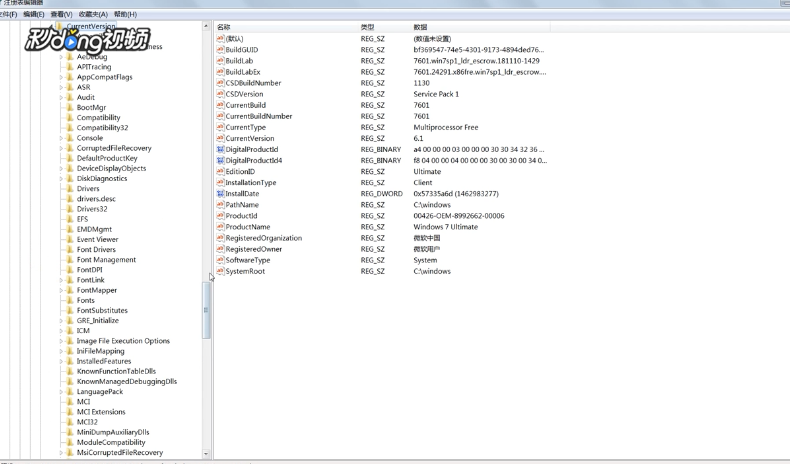Click the data cell 'Service Pack 1'
This screenshot has height=464, width=790.
(x=436, y=94)
